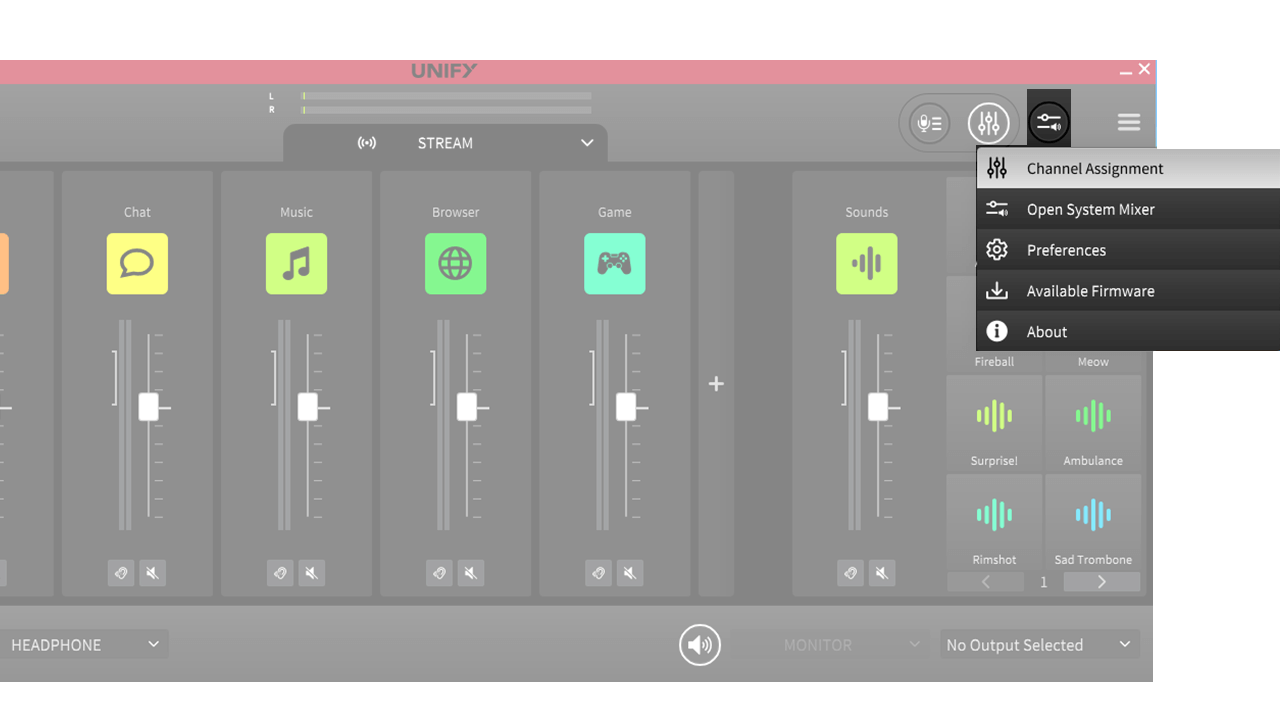
Task: Choose Preferences in the open menu
Action: (1067, 250)
